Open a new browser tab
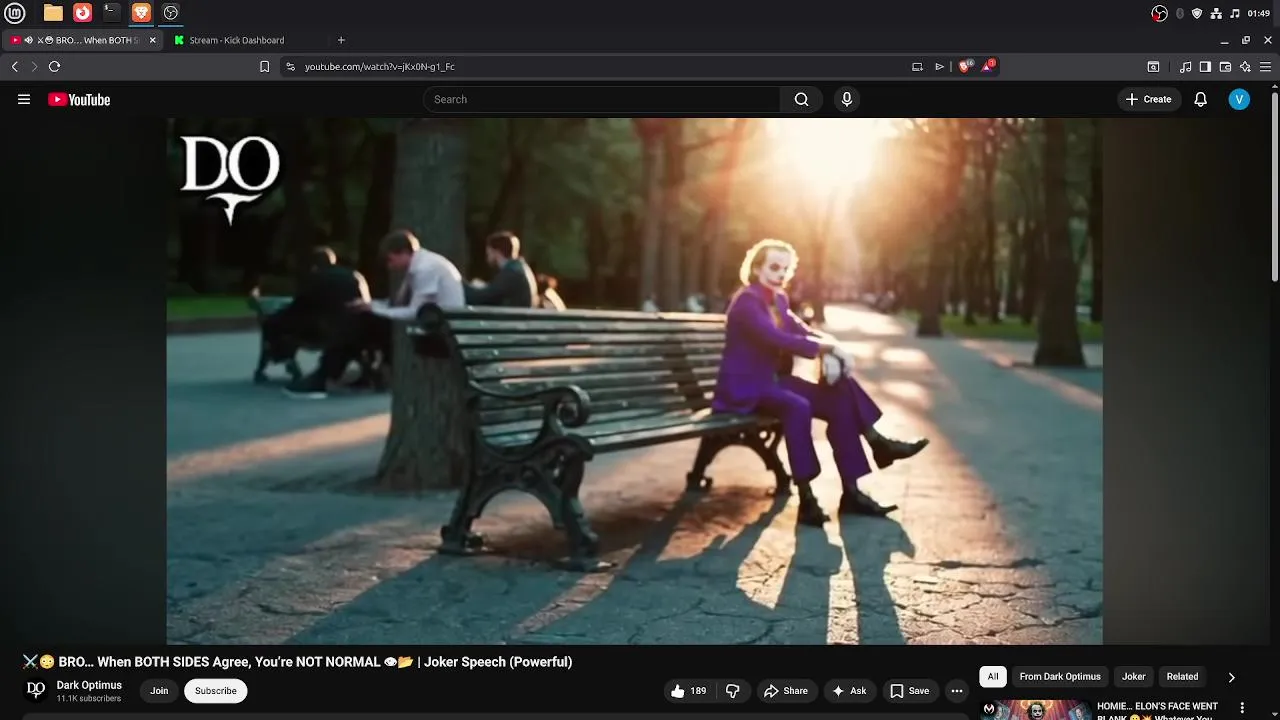 click(341, 40)
